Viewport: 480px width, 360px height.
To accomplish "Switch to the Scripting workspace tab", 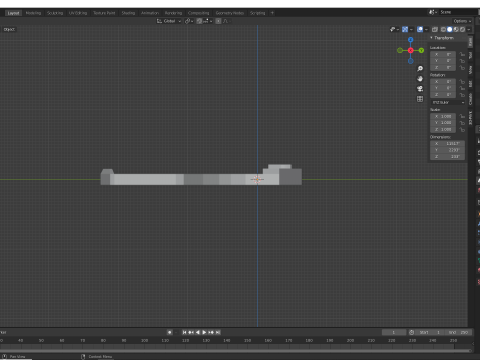I will [x=258, y=13].
